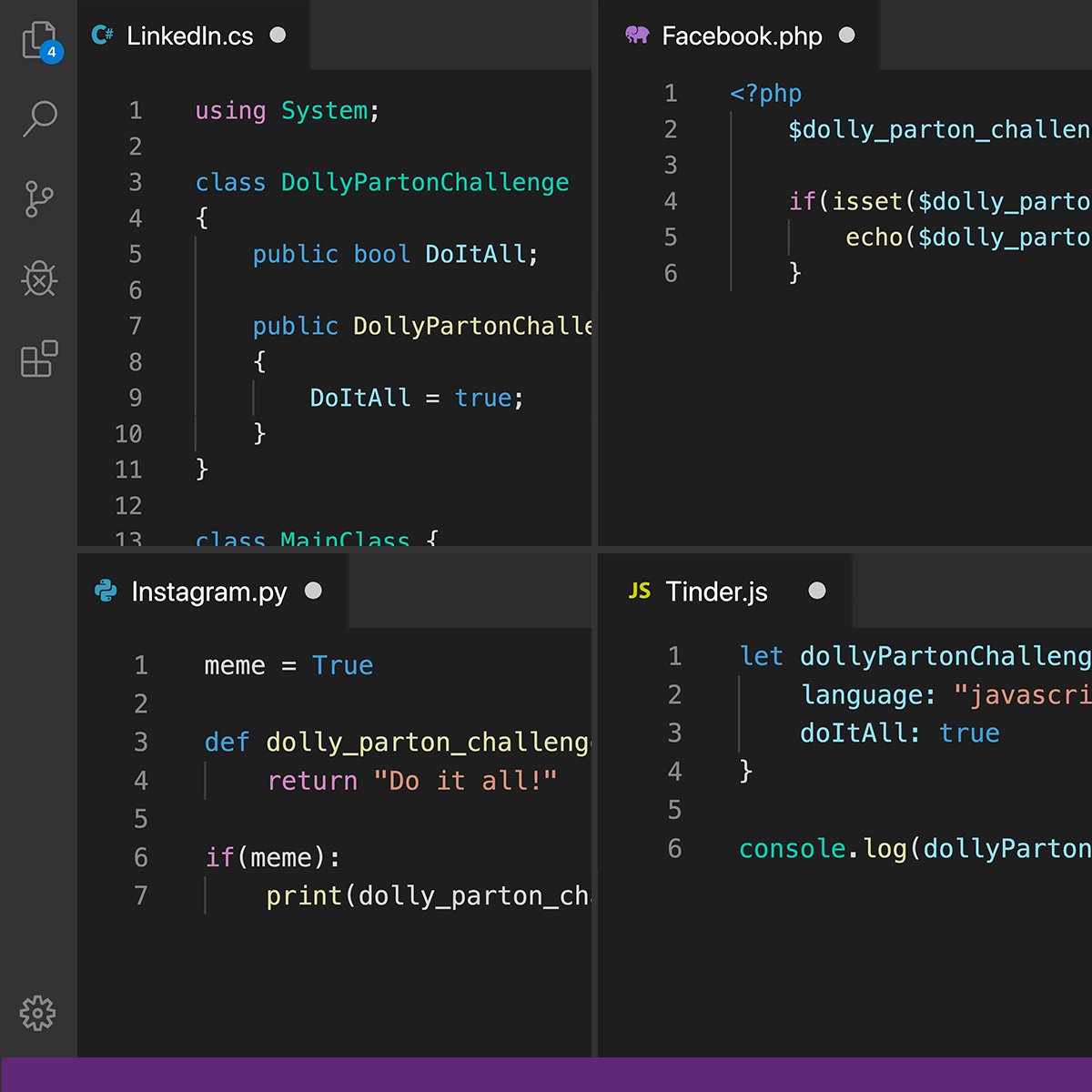Click the unsaved dot on Facebook.php tab
This screenshot has width=1092, height=1092.
(x=846, y=35)
